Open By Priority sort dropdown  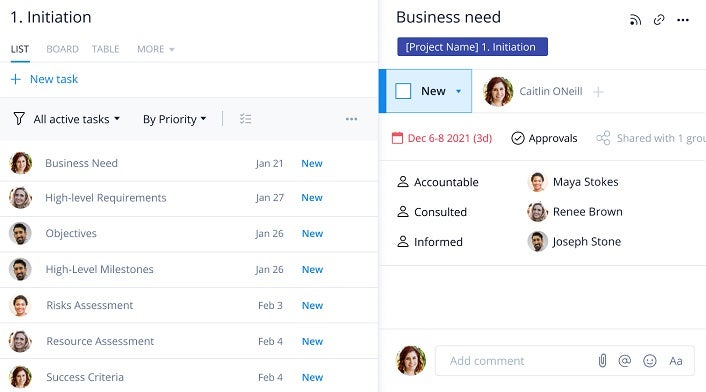coord(174,119)
